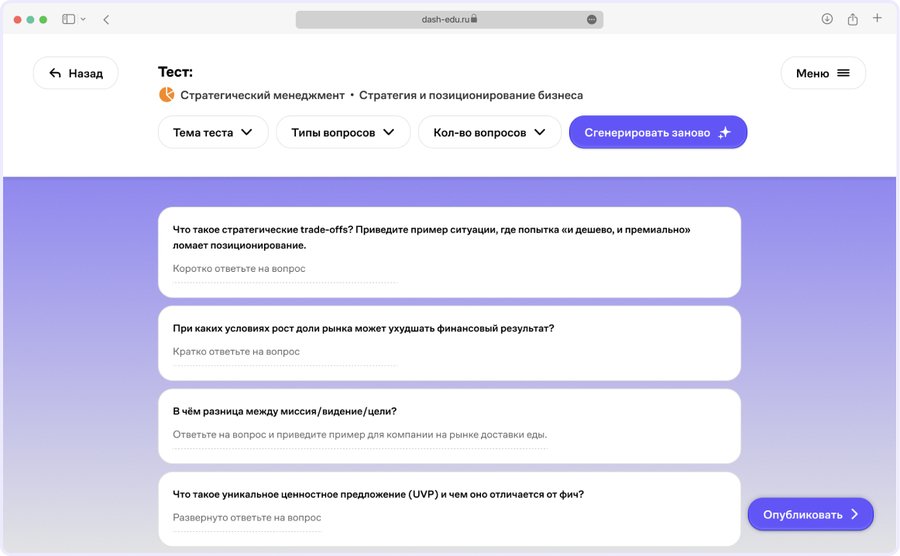Go back using the Назад button
The width and height of the screenshot is (900, 556).
click(x=76, y=73)
